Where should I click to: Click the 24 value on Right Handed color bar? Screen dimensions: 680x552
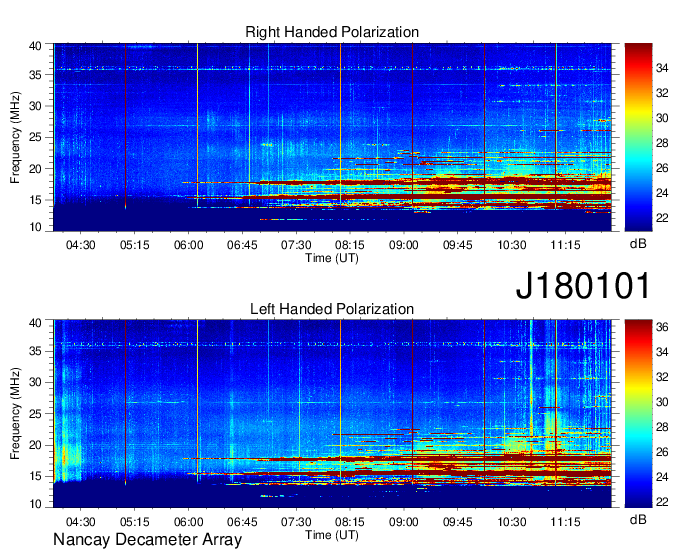[662, 193]
